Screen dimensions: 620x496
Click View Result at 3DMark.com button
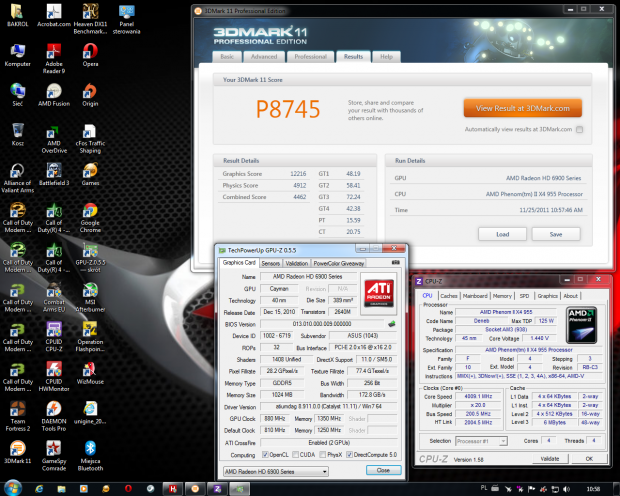pos(523,108)
